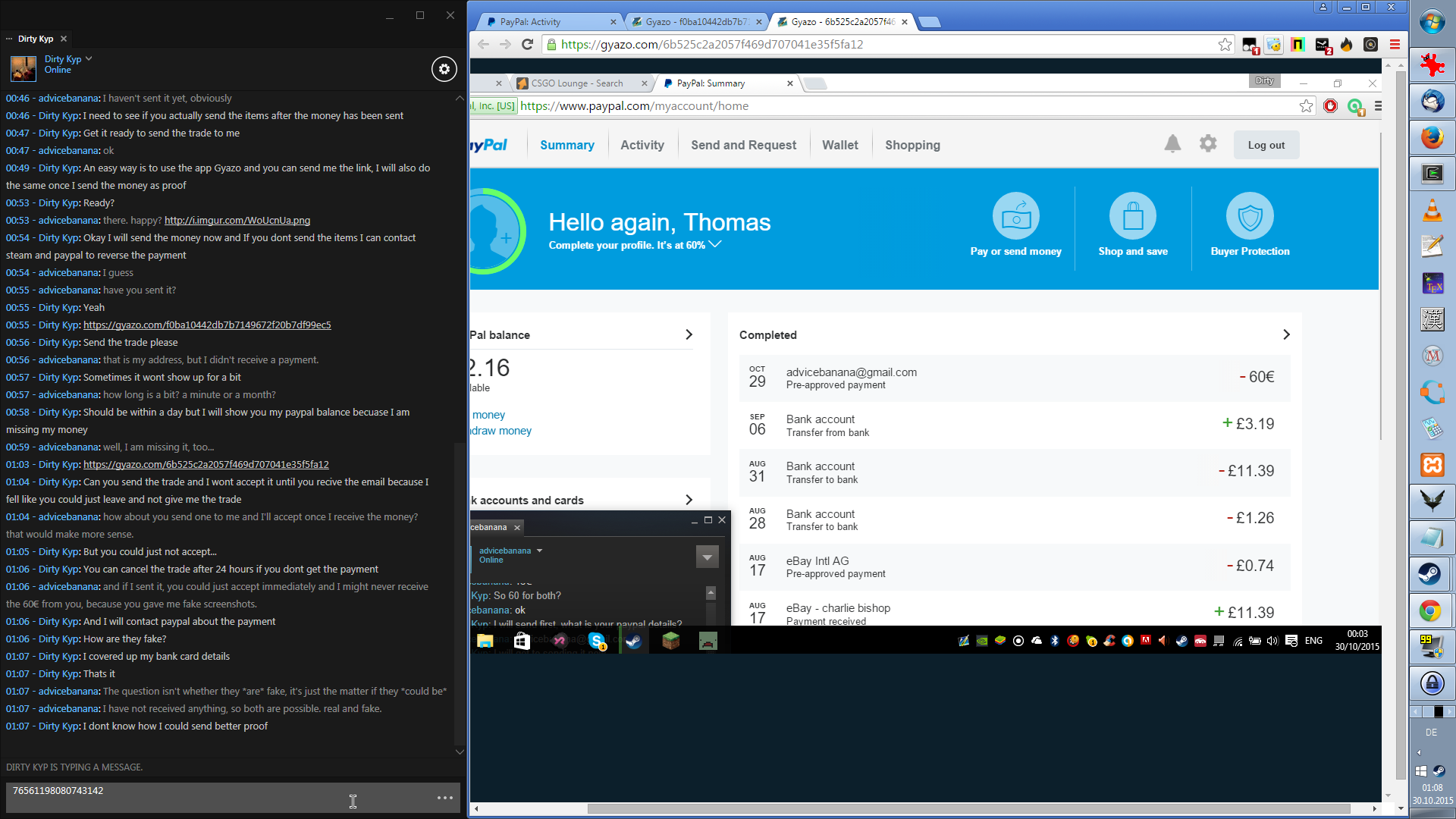Expand Dirty Kyp name dropdown arrow
1456x819 pixels.
(89, 58)
